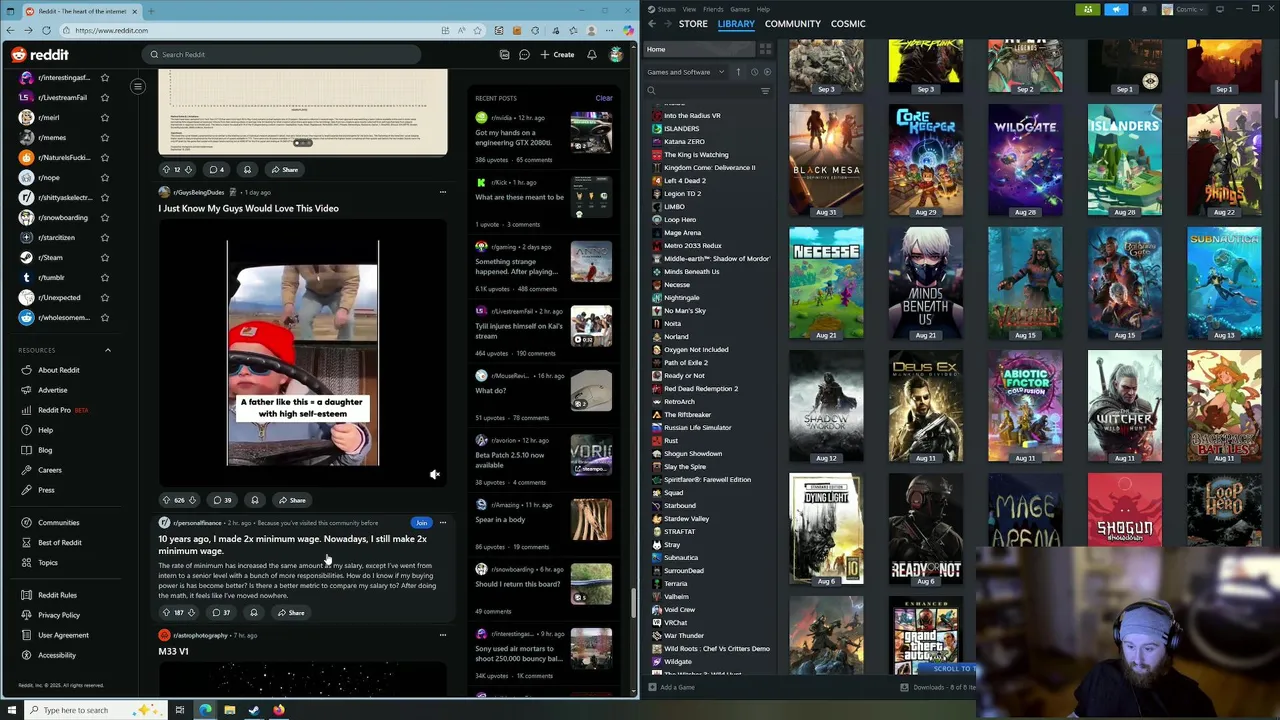
Task: Open Reddit chat icon in header
Action: pos(524,55)
